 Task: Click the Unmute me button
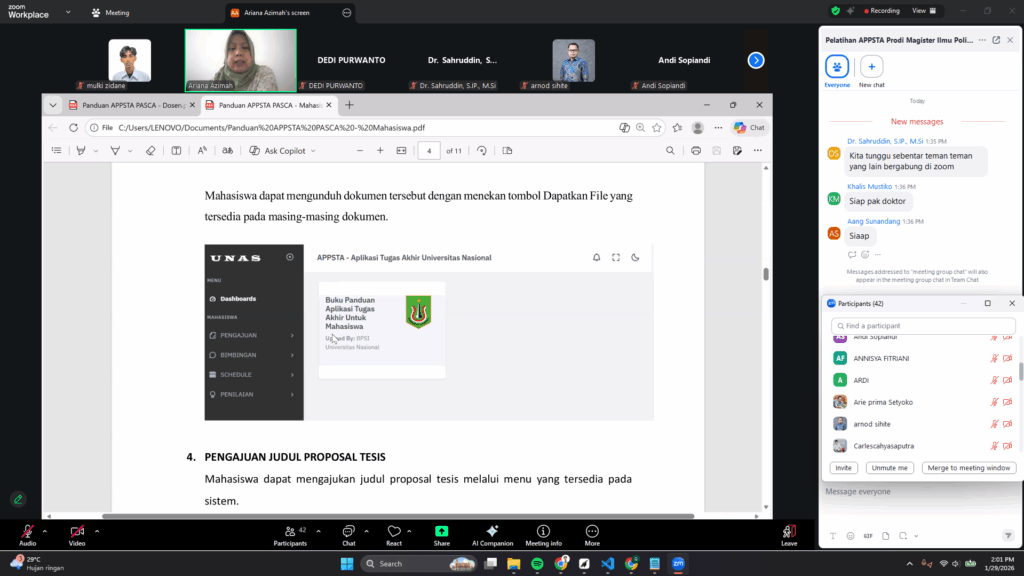889,468
